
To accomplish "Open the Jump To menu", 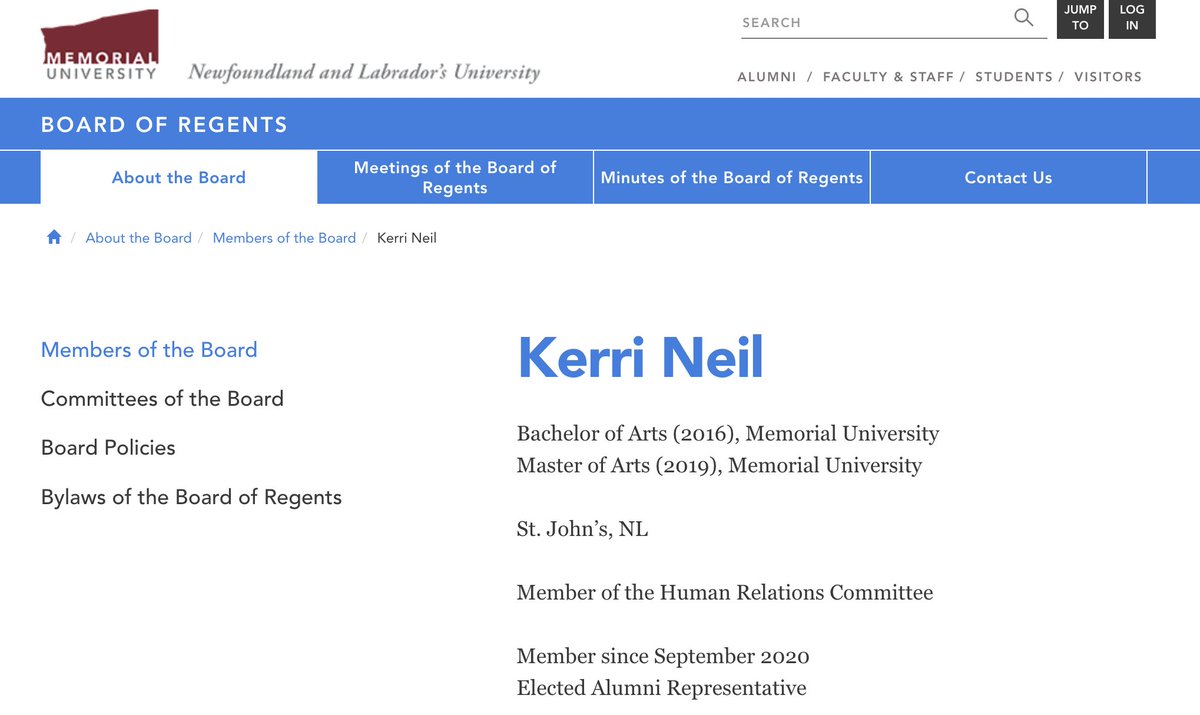I will tap(1080, 18).
